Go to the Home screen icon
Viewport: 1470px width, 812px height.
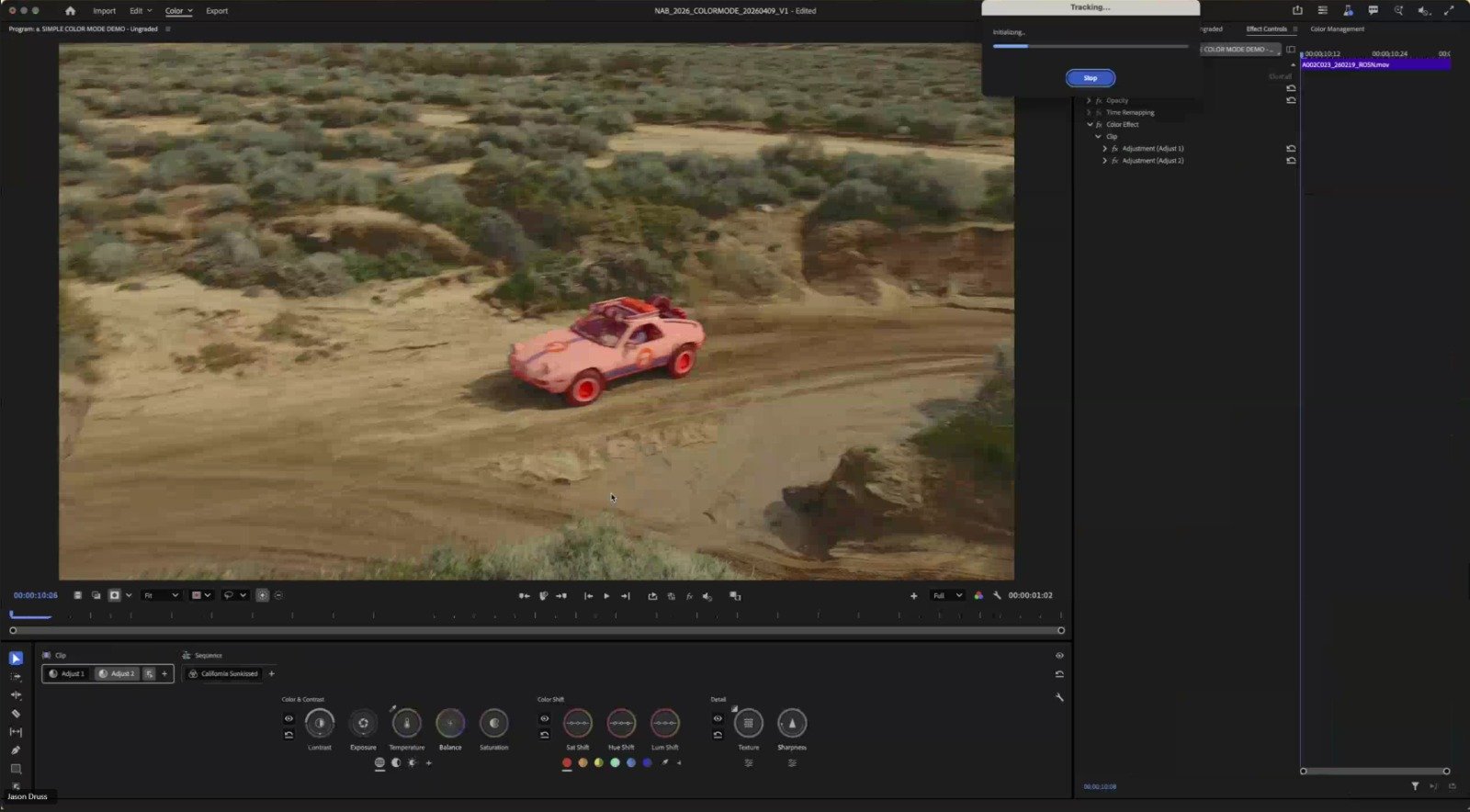pyautogui.click(x=70, y=11)
